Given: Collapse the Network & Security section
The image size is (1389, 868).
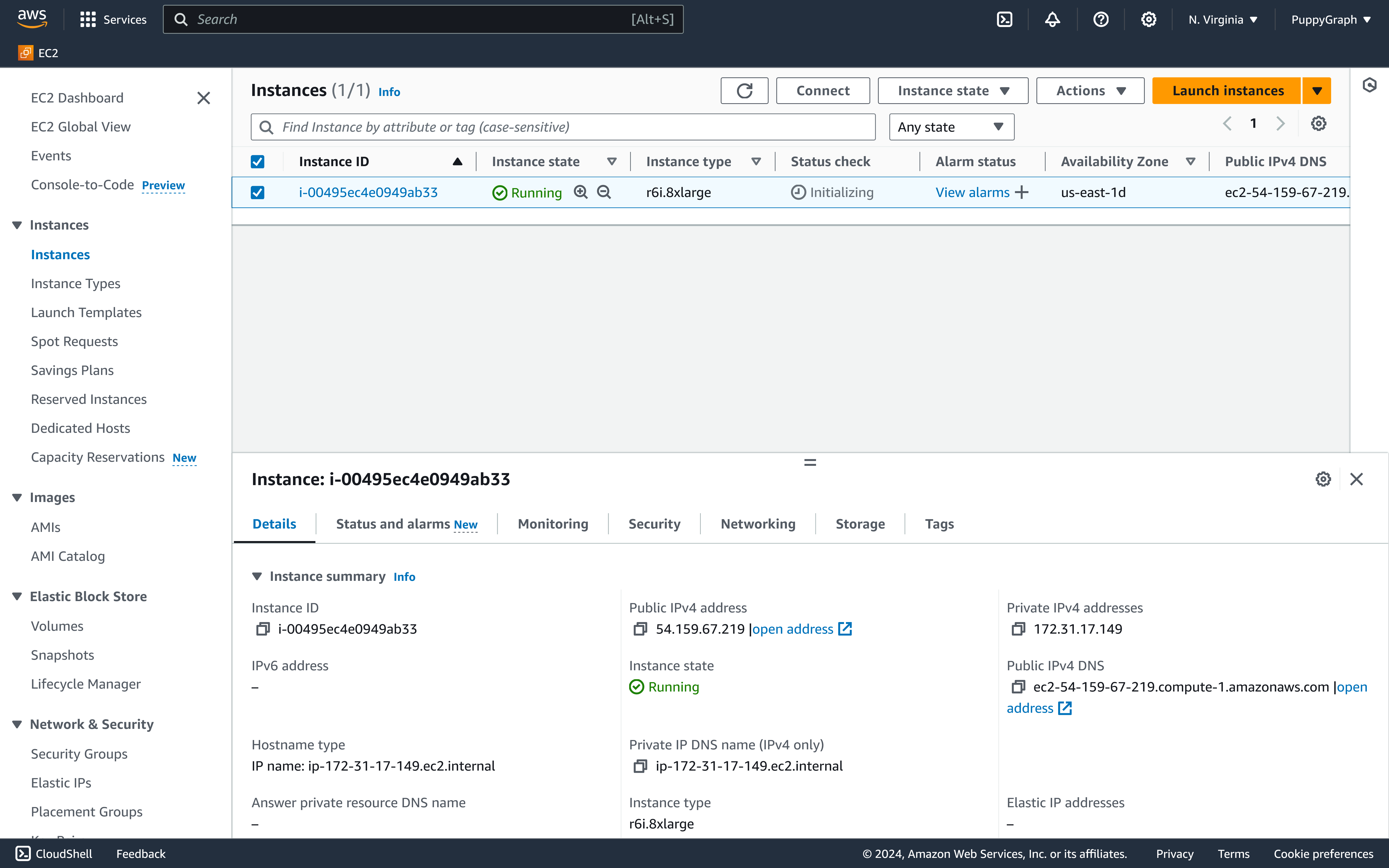Looking at the screenshot, I should tap(17, 725).
